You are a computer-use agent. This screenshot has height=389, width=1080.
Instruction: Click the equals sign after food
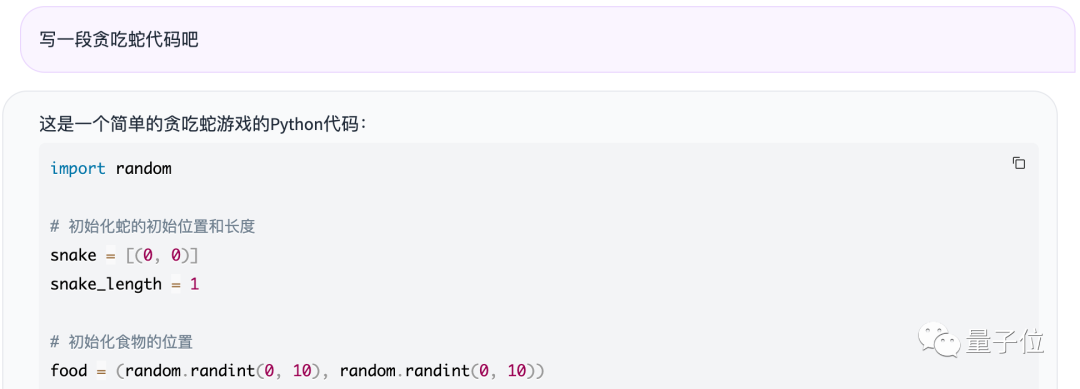[101, 371]
